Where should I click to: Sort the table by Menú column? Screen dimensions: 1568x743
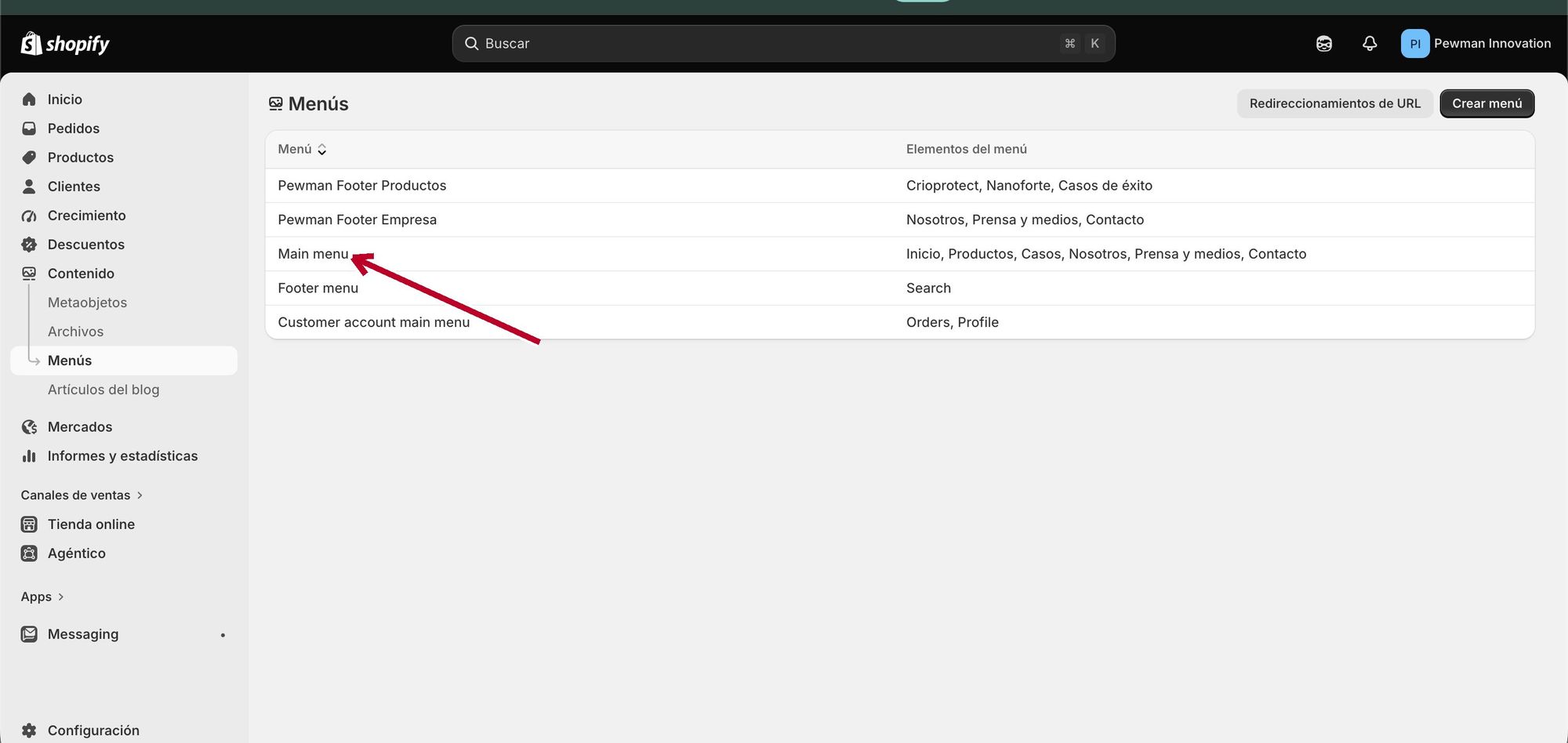pos(302,149)
